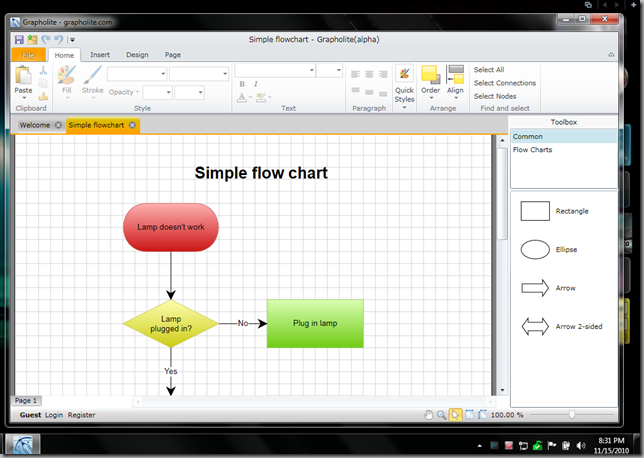Toggle Italic text formatting
Viewport: 644px width, 458px height.
coord(256,84)
